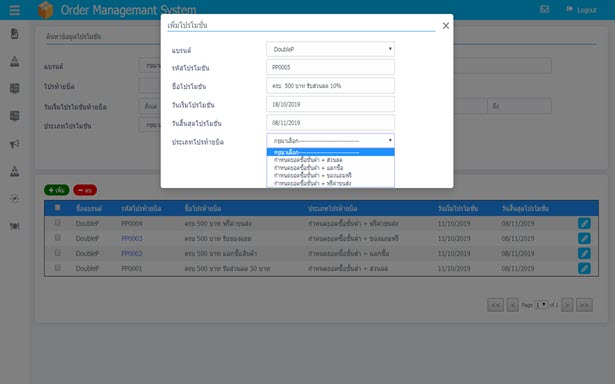Click ชื่อแบรนด์ column header

[x=89, y=209]
